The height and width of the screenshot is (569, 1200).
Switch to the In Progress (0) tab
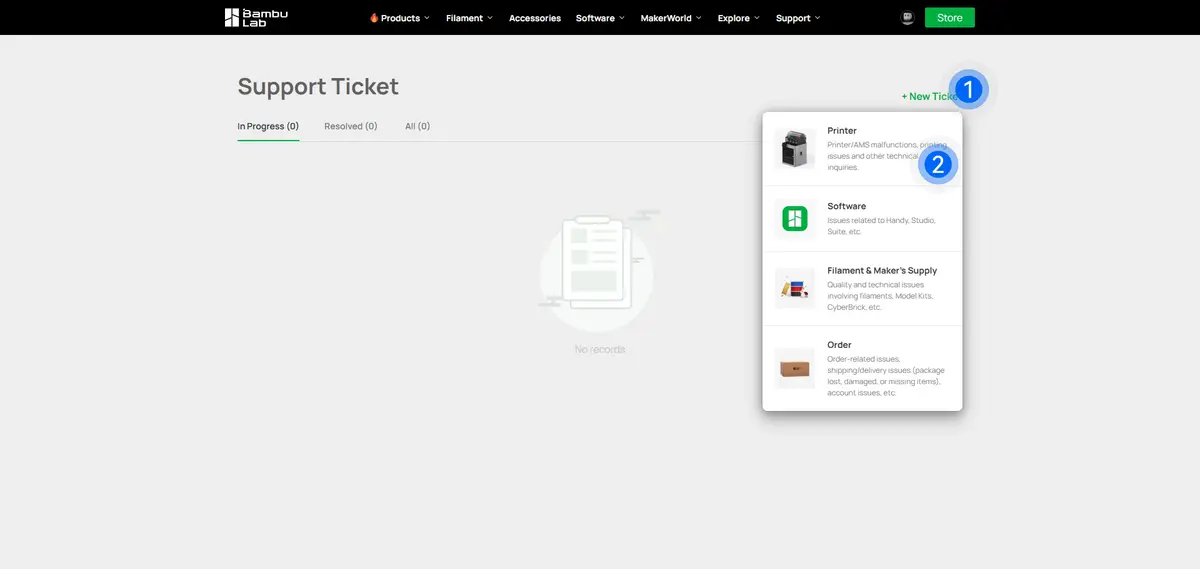268,126
